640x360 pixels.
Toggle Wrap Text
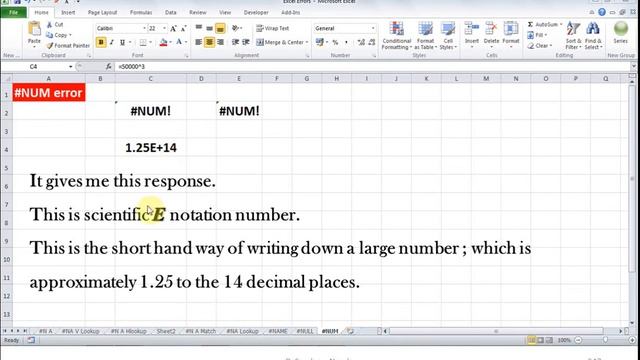click(x=273, y=28)
